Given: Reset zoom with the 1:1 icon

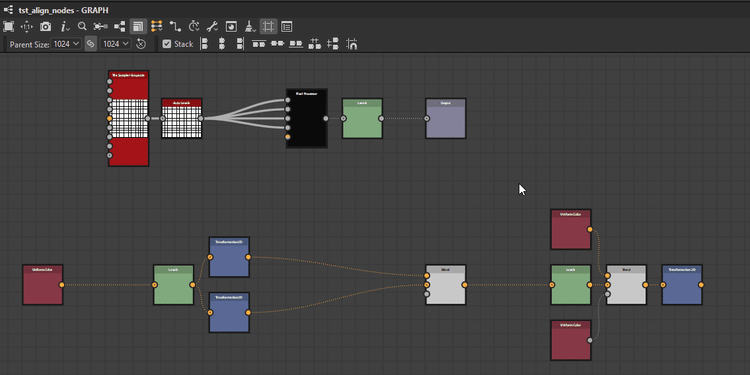Looking at the screenshot, I should (x=27, y=26).
